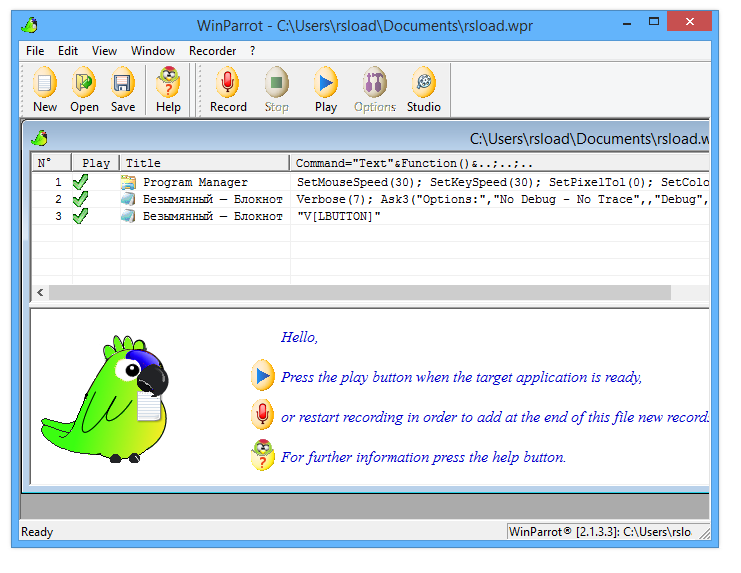741x573 pixels.
Task: Maximize the WinParrot window
Action: pyautogui.click(x=654, y=22)
